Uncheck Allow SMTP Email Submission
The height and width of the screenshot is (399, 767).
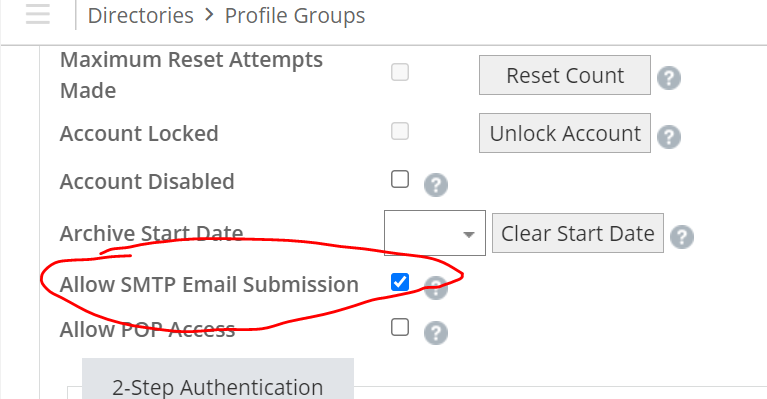click(400, 282)
